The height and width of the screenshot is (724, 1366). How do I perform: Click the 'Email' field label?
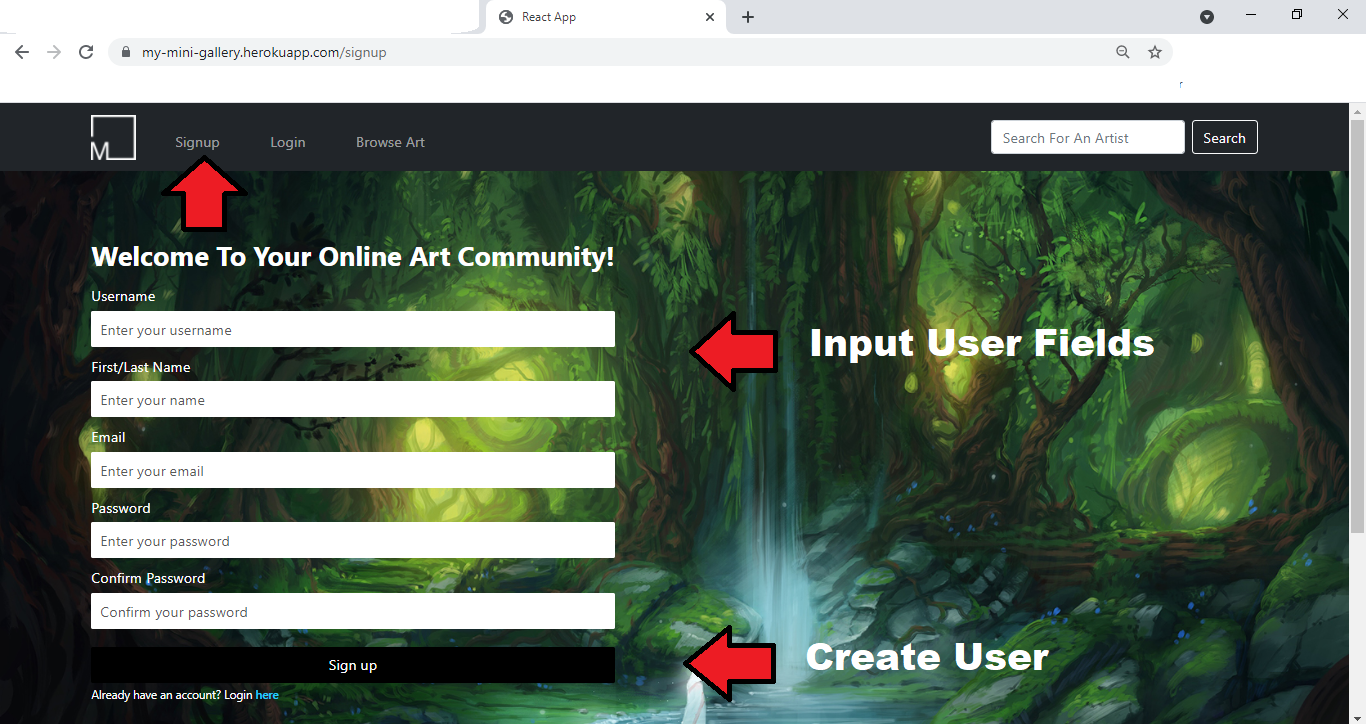[108, 437]
